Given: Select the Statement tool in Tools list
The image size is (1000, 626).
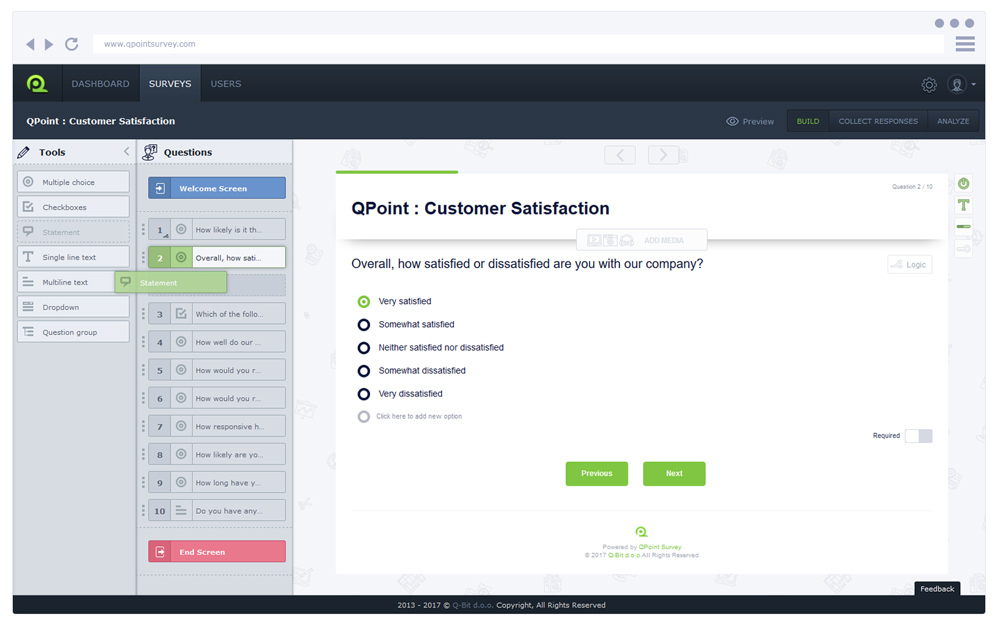Looking at the screenshot, I should tap(73, 232).
